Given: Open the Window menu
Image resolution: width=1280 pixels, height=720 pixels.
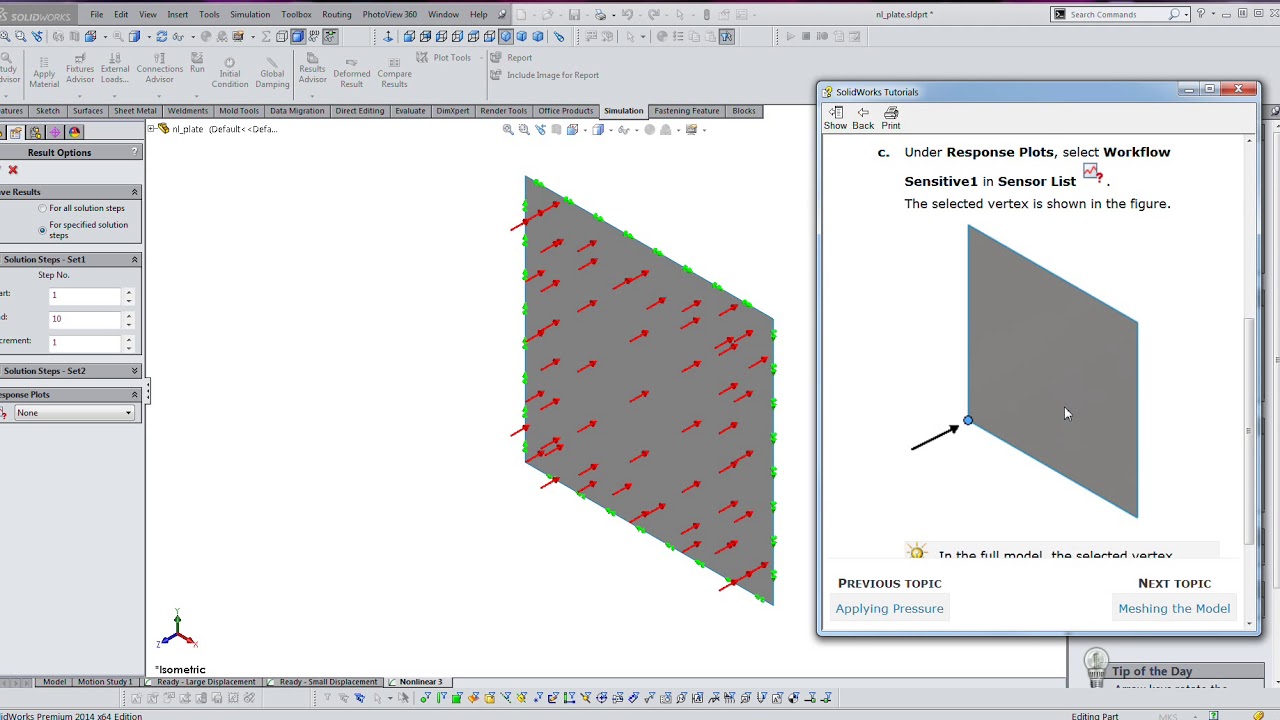Looking at the screenshot, I should click(443, 15).
